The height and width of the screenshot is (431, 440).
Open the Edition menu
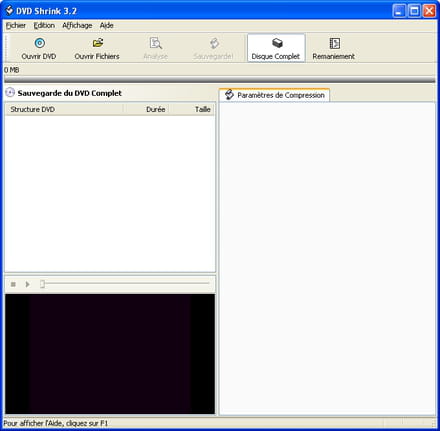[44, 25]
